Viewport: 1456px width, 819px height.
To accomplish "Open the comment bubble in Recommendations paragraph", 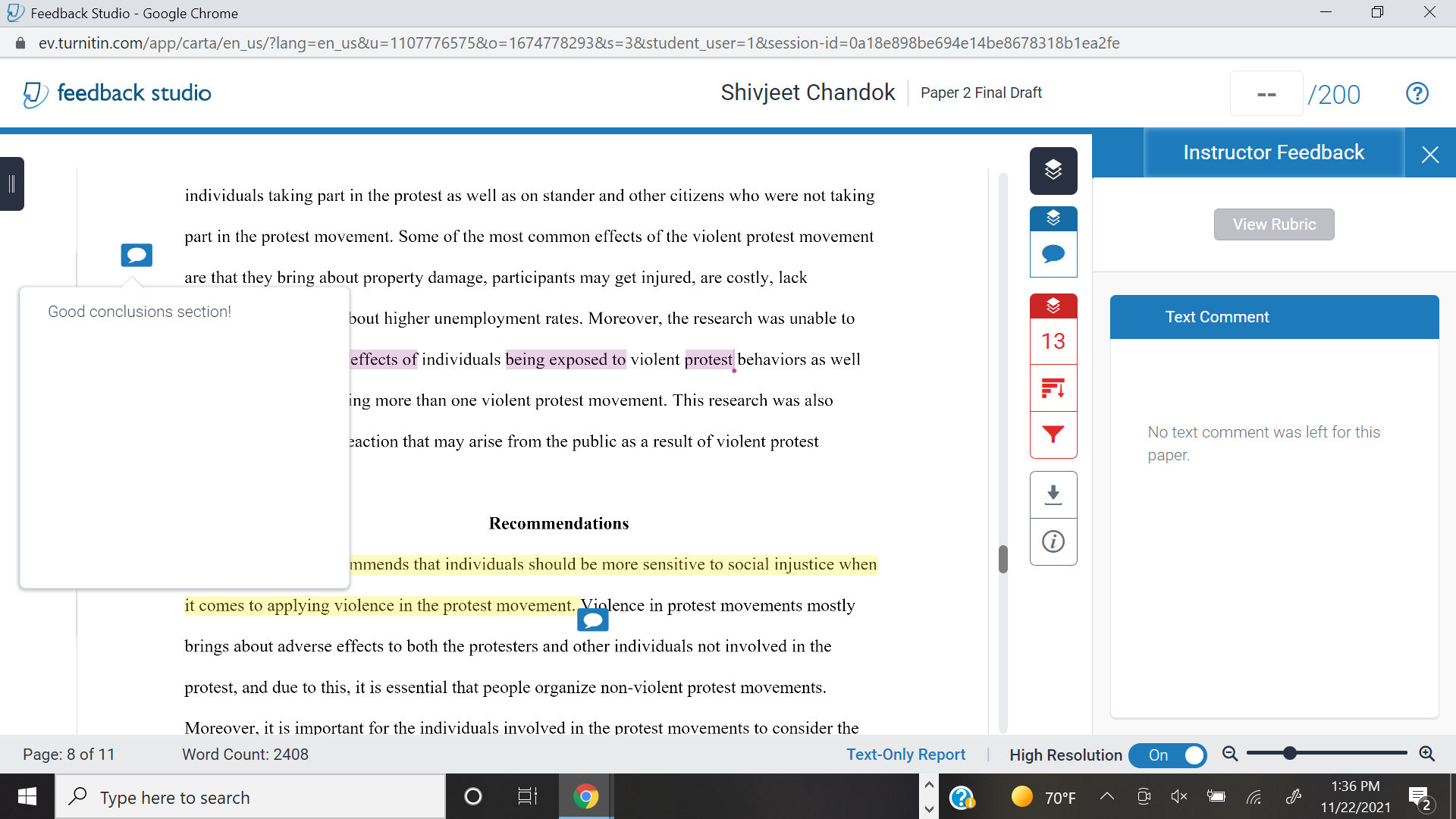I will coord(593,620).
